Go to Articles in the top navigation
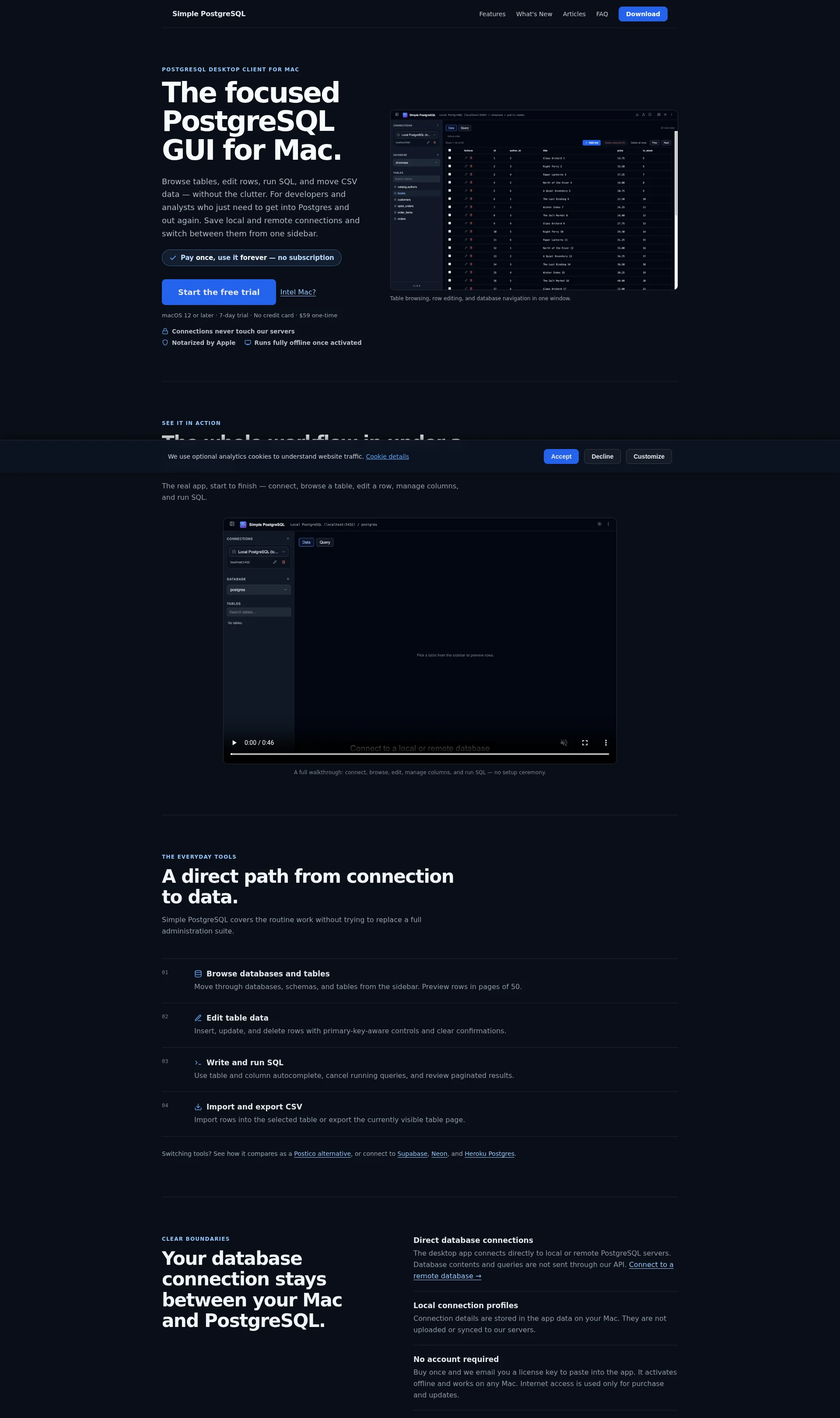The image size is (840, 1418). coord(574,14)
